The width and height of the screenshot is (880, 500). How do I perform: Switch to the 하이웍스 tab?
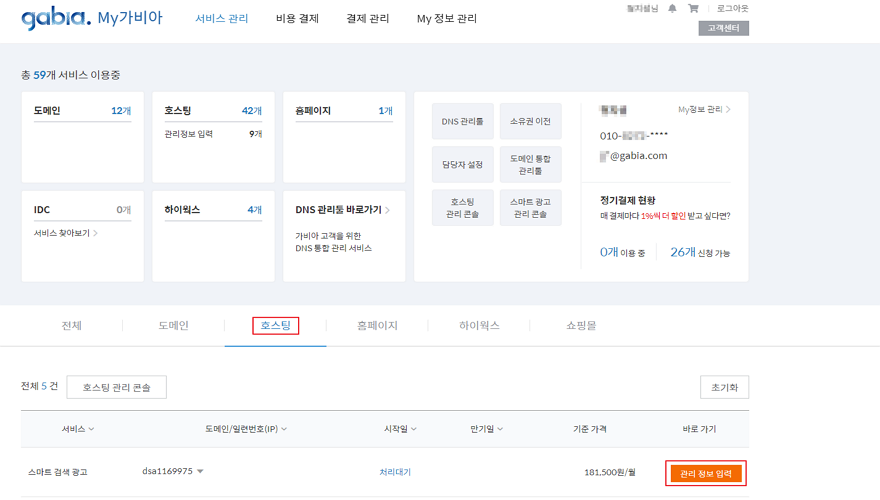point(479,325)
